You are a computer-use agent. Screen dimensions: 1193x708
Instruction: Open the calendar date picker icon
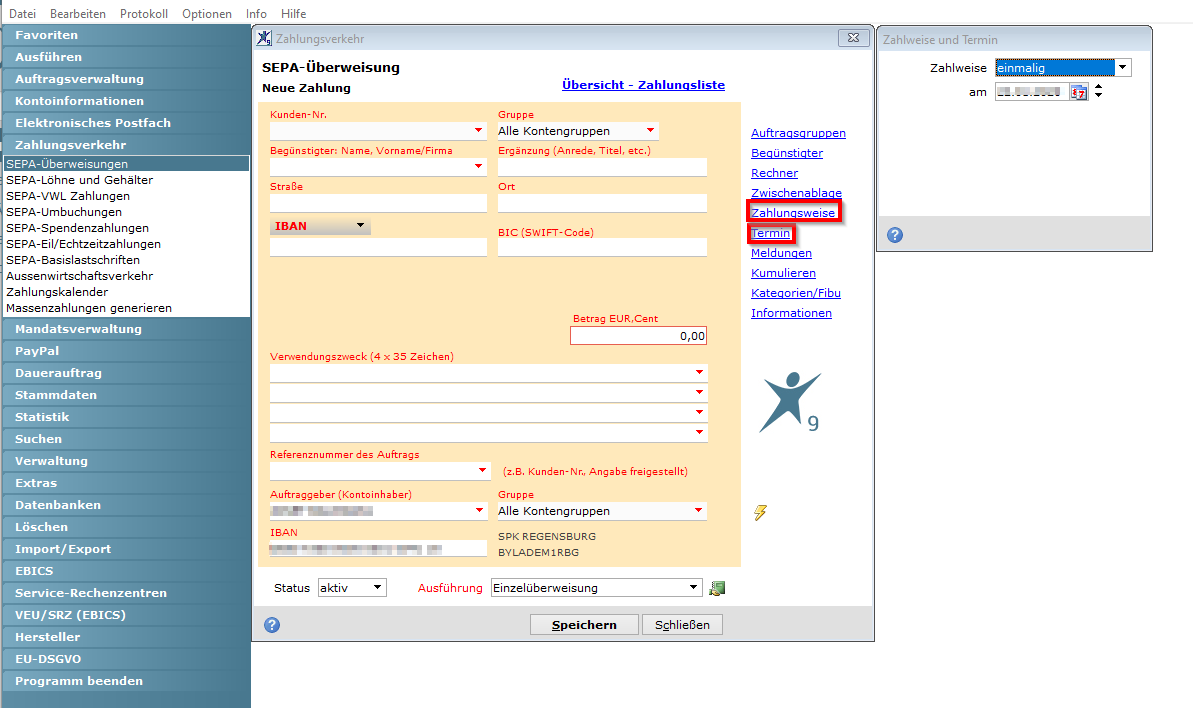tap(1079, 92)
